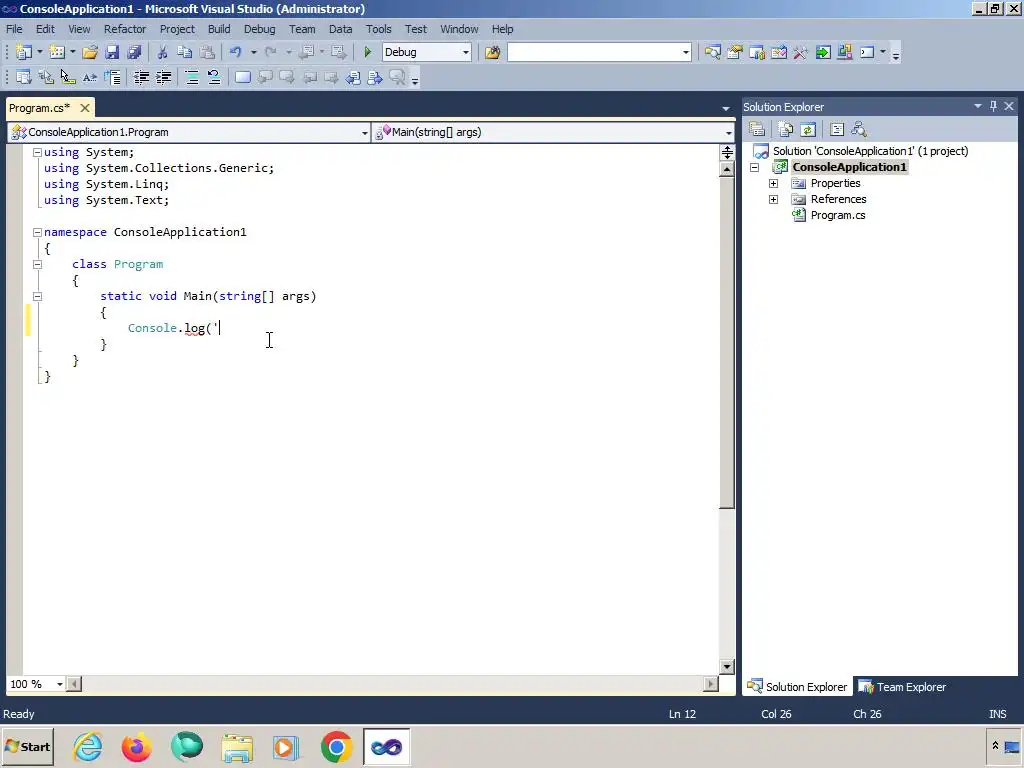Open the Build menu
This screenshot has width=1024, height=768.
(219, 29)
